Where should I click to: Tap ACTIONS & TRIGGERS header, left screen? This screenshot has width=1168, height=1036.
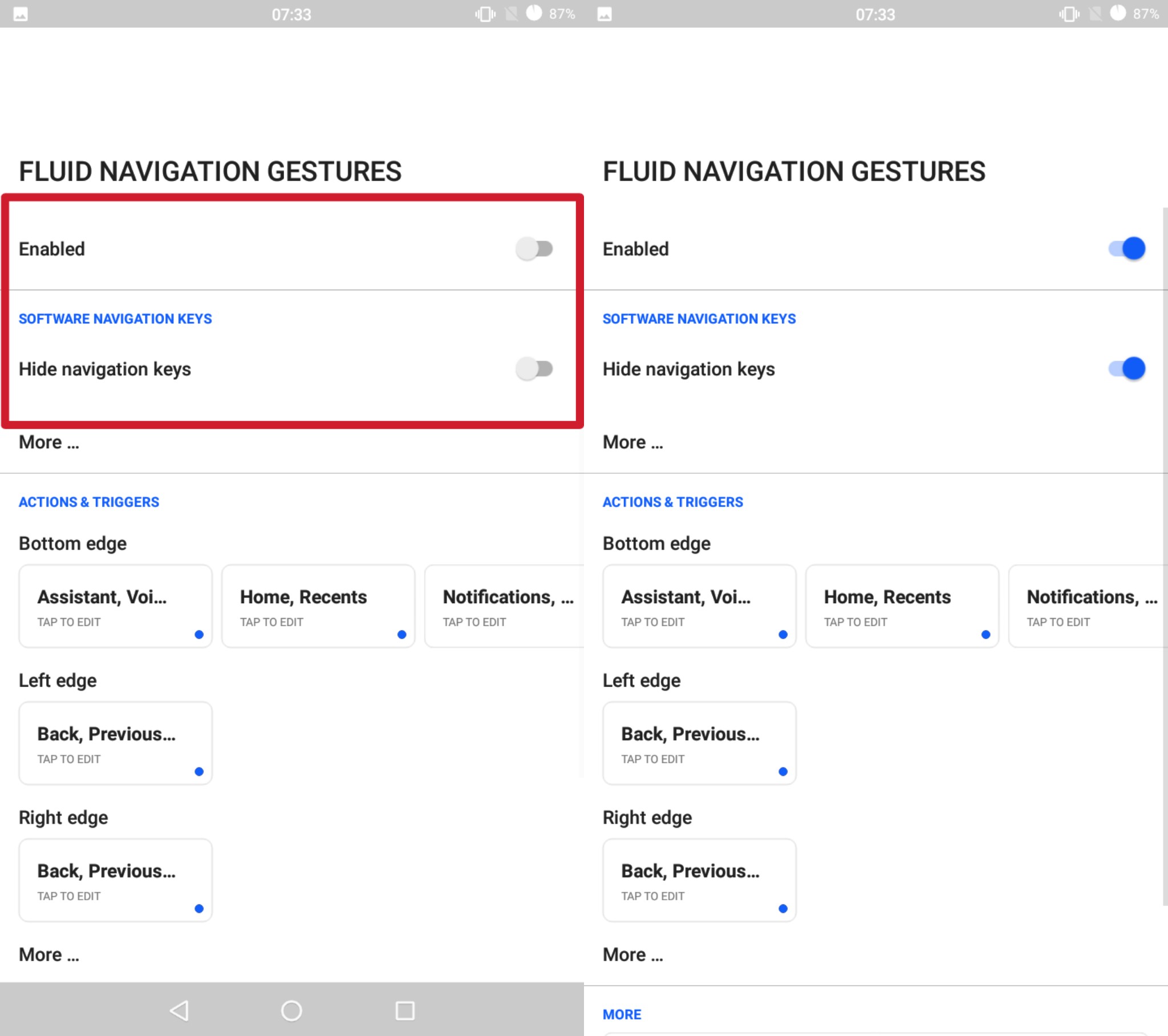pyautogui.click(x=89, y=502)
